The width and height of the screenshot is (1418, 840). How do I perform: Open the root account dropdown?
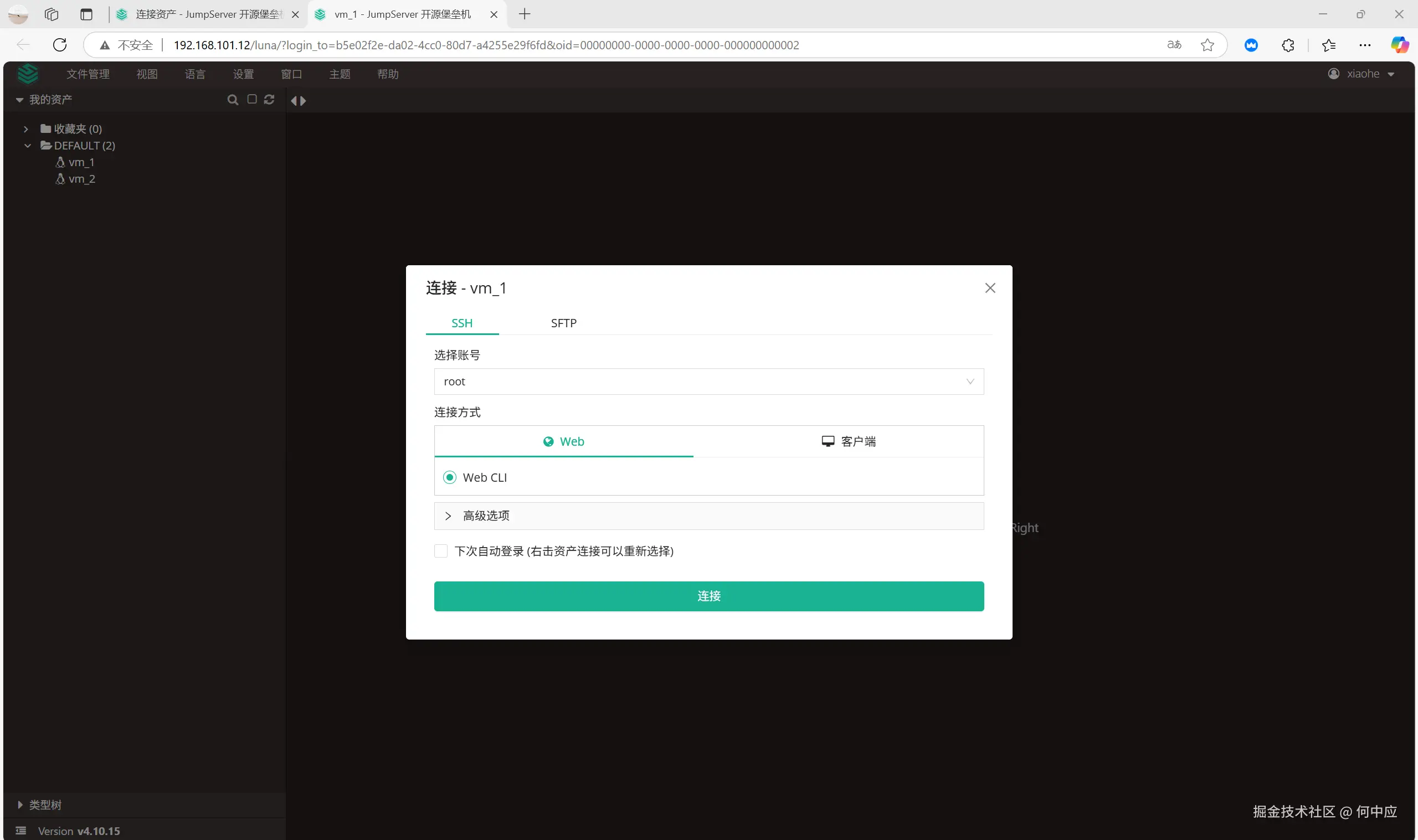pyautogui.click(x=707, y=382)
